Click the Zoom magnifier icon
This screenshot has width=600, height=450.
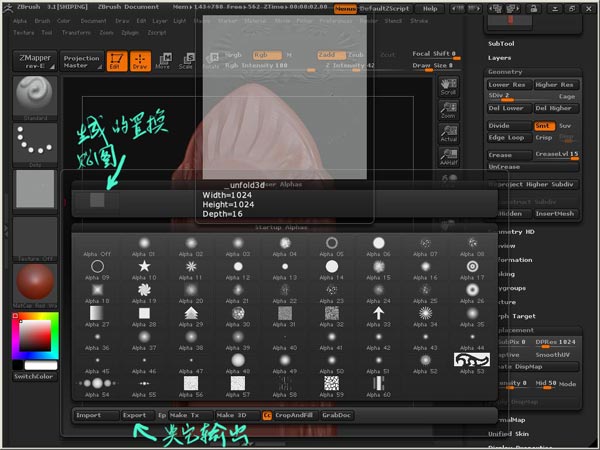coord(448,110)
